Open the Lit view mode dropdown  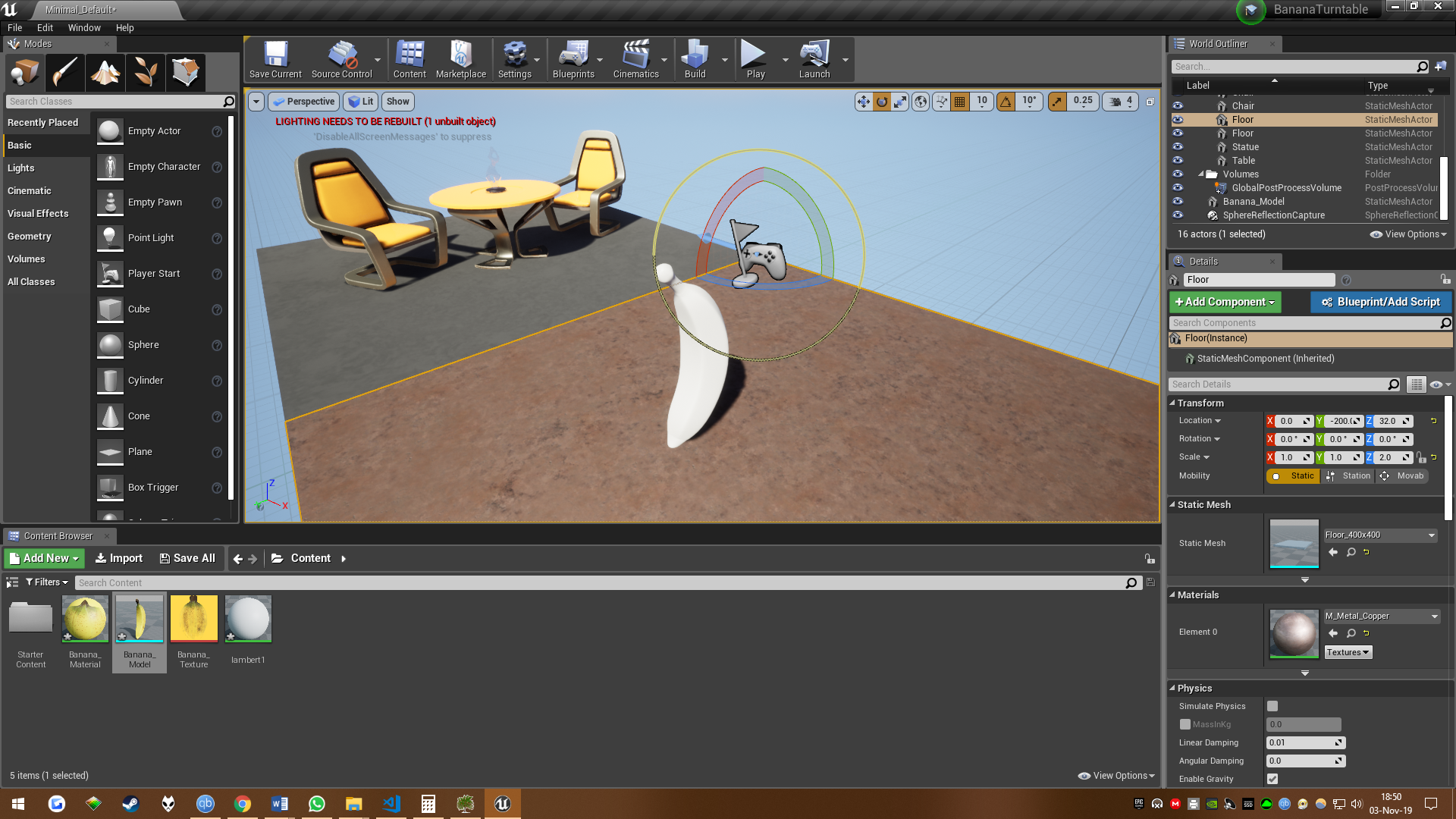coord(361,102)
